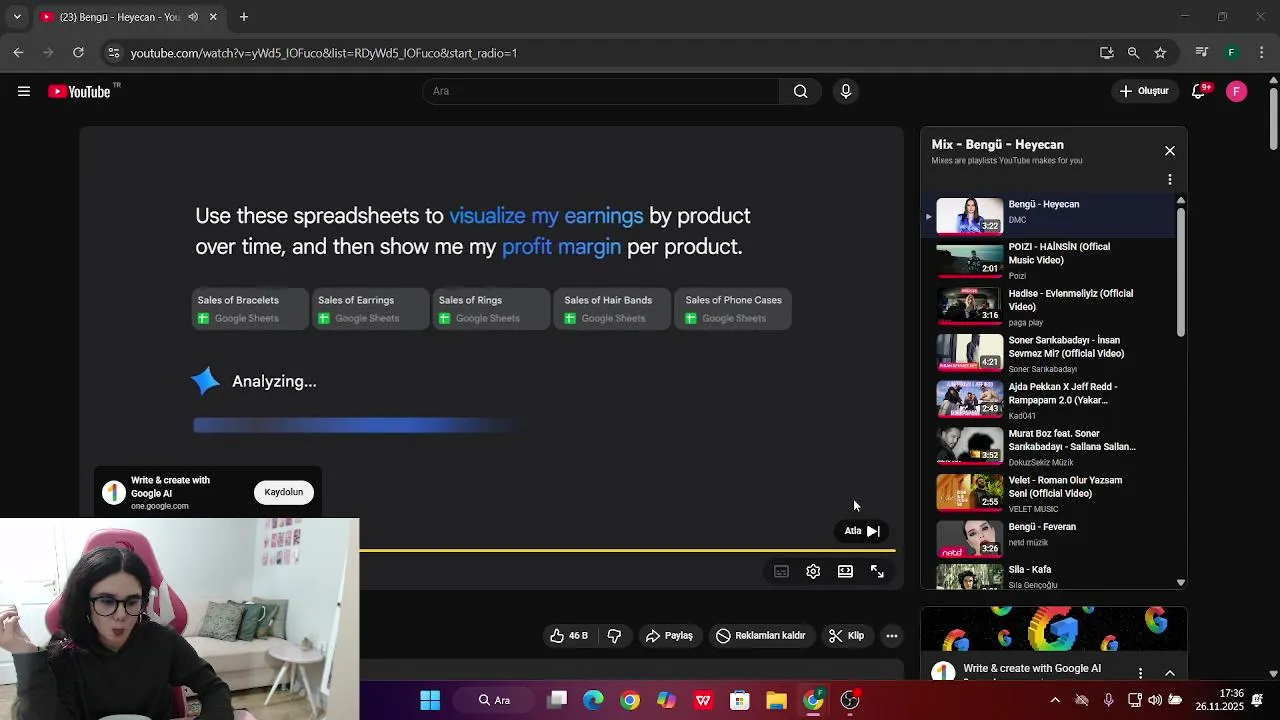Screen dimensions: 1280x720
Task: Open Microsoft Edge from taskbar
Action: click(593, 700)
